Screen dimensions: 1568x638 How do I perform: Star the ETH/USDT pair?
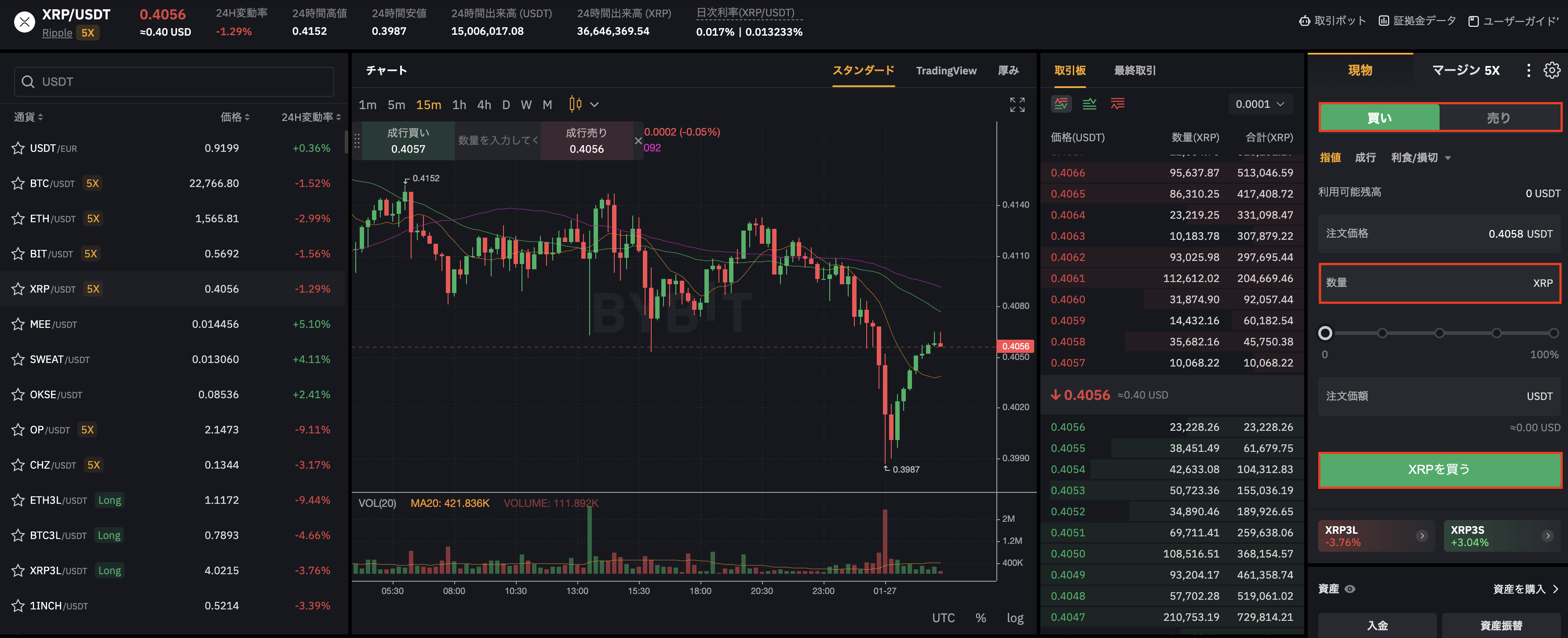coord(18,218)
